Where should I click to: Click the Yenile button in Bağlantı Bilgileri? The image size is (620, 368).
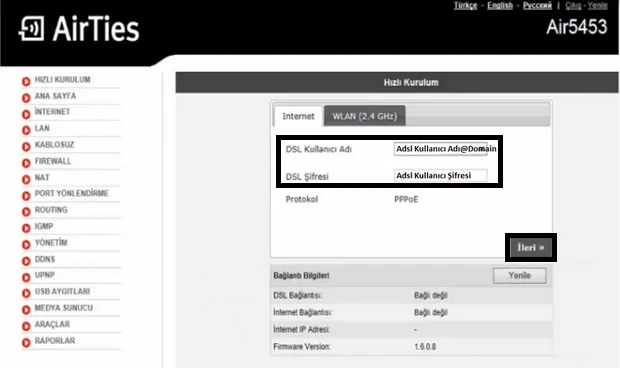pos(520,276)
